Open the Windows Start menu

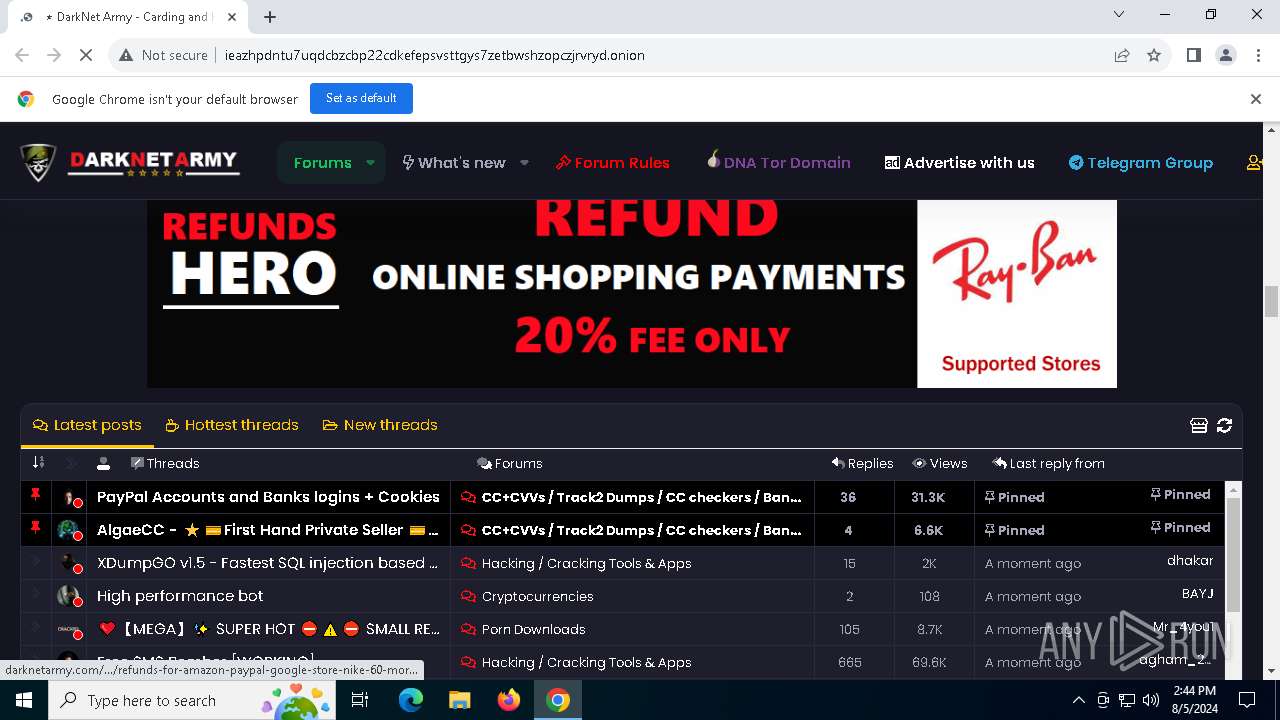(24, 700)
